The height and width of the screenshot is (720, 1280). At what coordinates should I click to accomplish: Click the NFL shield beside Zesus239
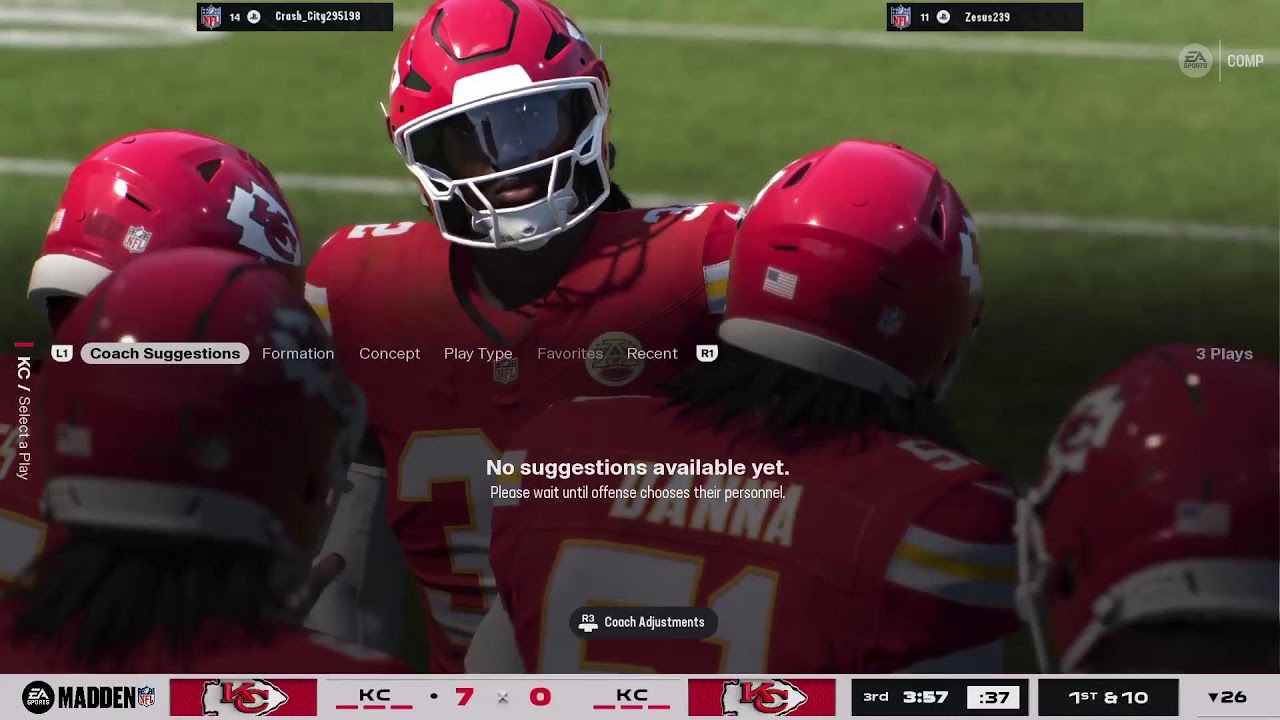click(901, 17)
